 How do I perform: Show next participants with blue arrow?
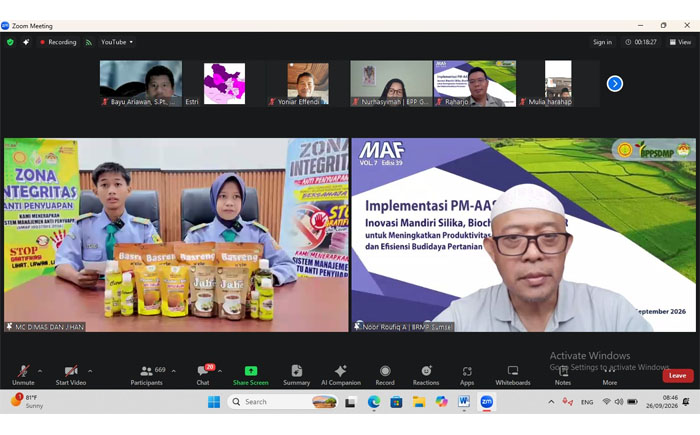click(x=615, y=84)
